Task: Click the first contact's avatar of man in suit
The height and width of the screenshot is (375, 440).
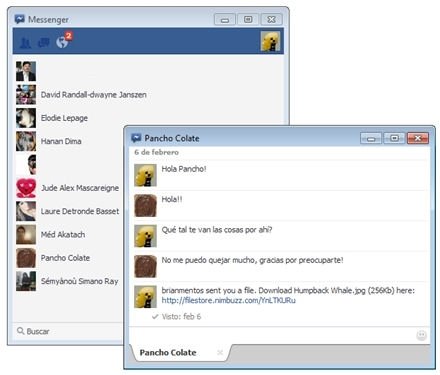Action: [26, 71]
